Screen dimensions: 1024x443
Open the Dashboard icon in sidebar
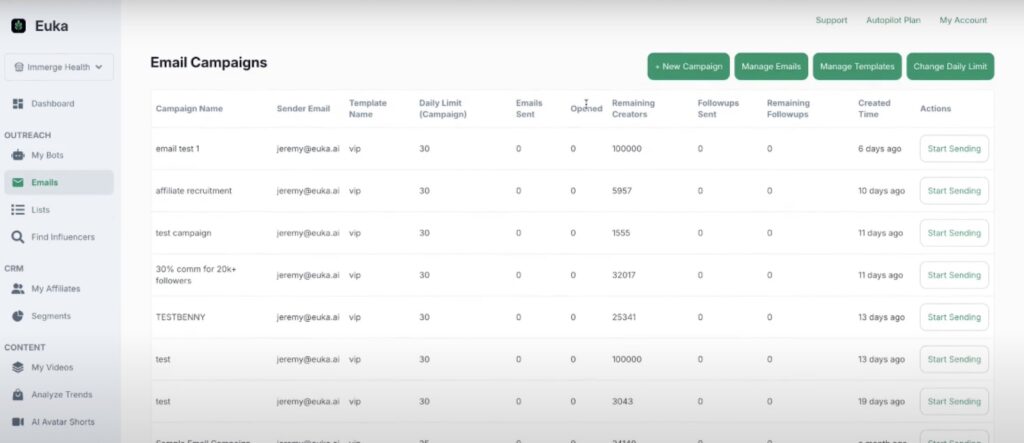tap(18, 104)
